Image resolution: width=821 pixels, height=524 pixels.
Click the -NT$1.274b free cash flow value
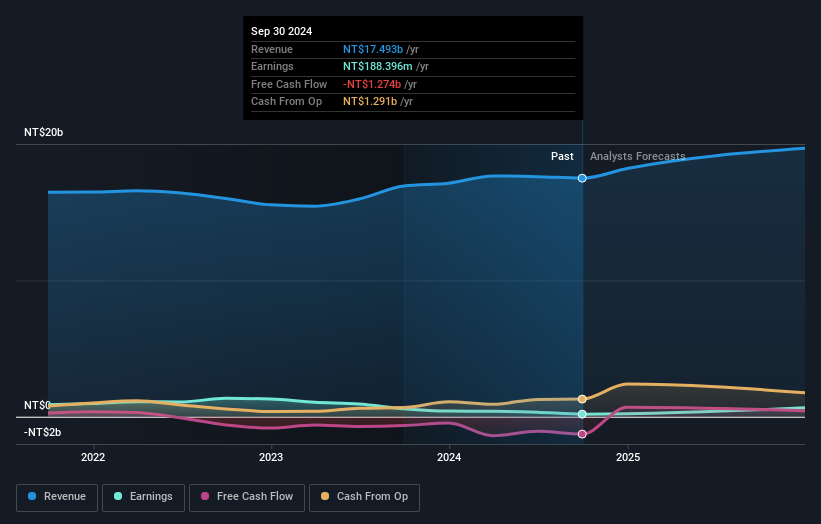pyautogui.click(x=372, y=84)
